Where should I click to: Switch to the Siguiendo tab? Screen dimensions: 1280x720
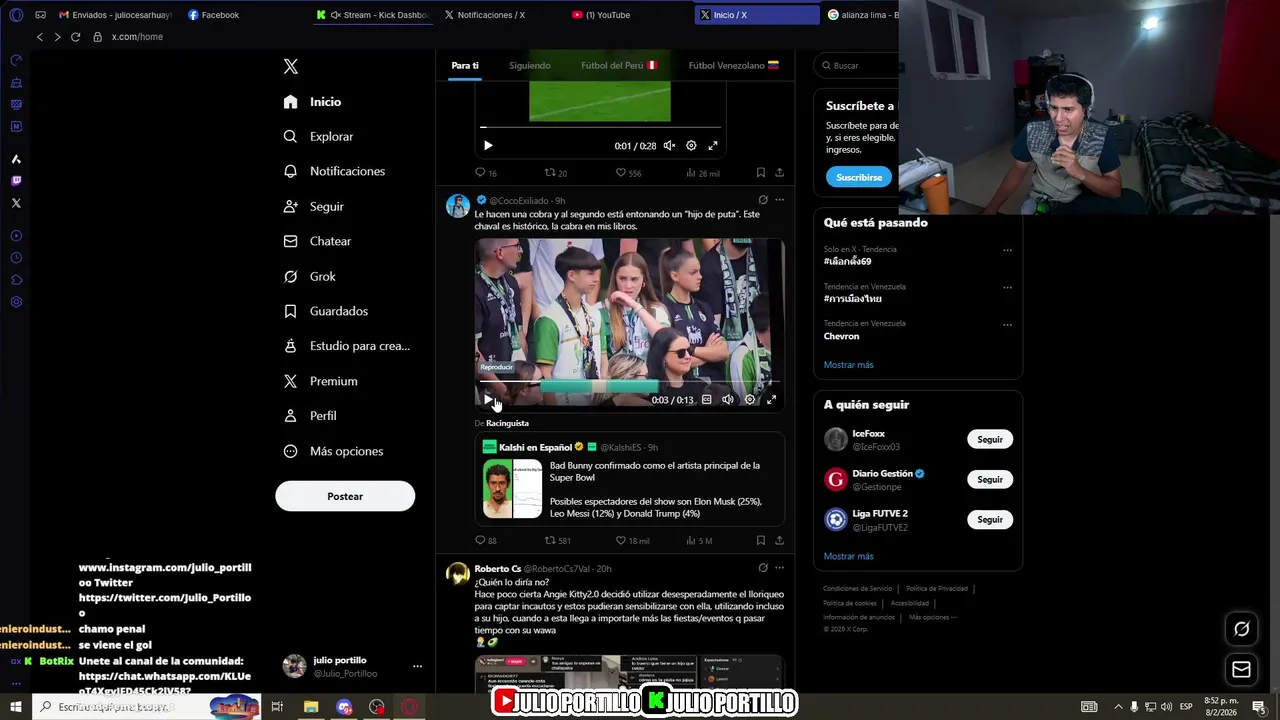tap(530, 66)
